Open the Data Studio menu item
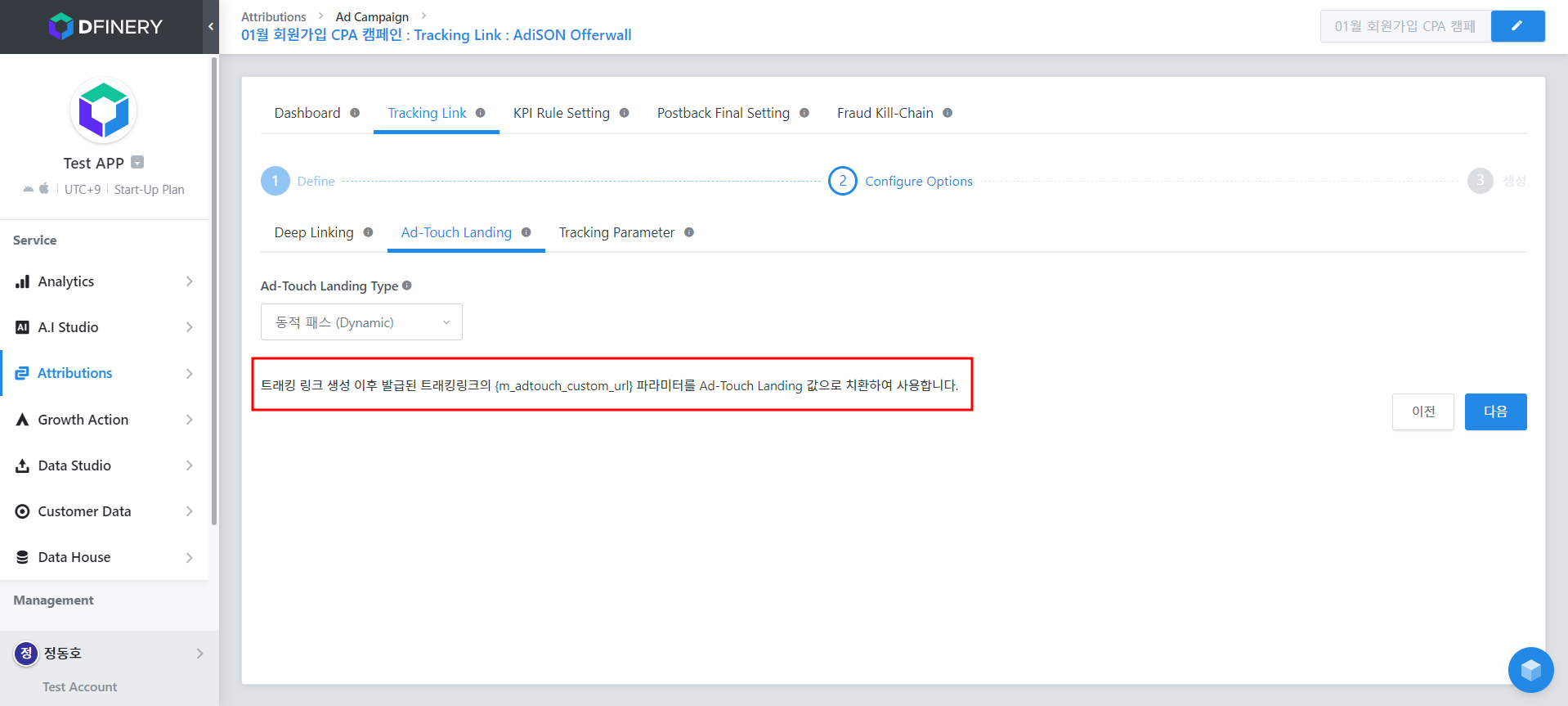Screen dimensions: 1568x706 (x=105, y=465)
